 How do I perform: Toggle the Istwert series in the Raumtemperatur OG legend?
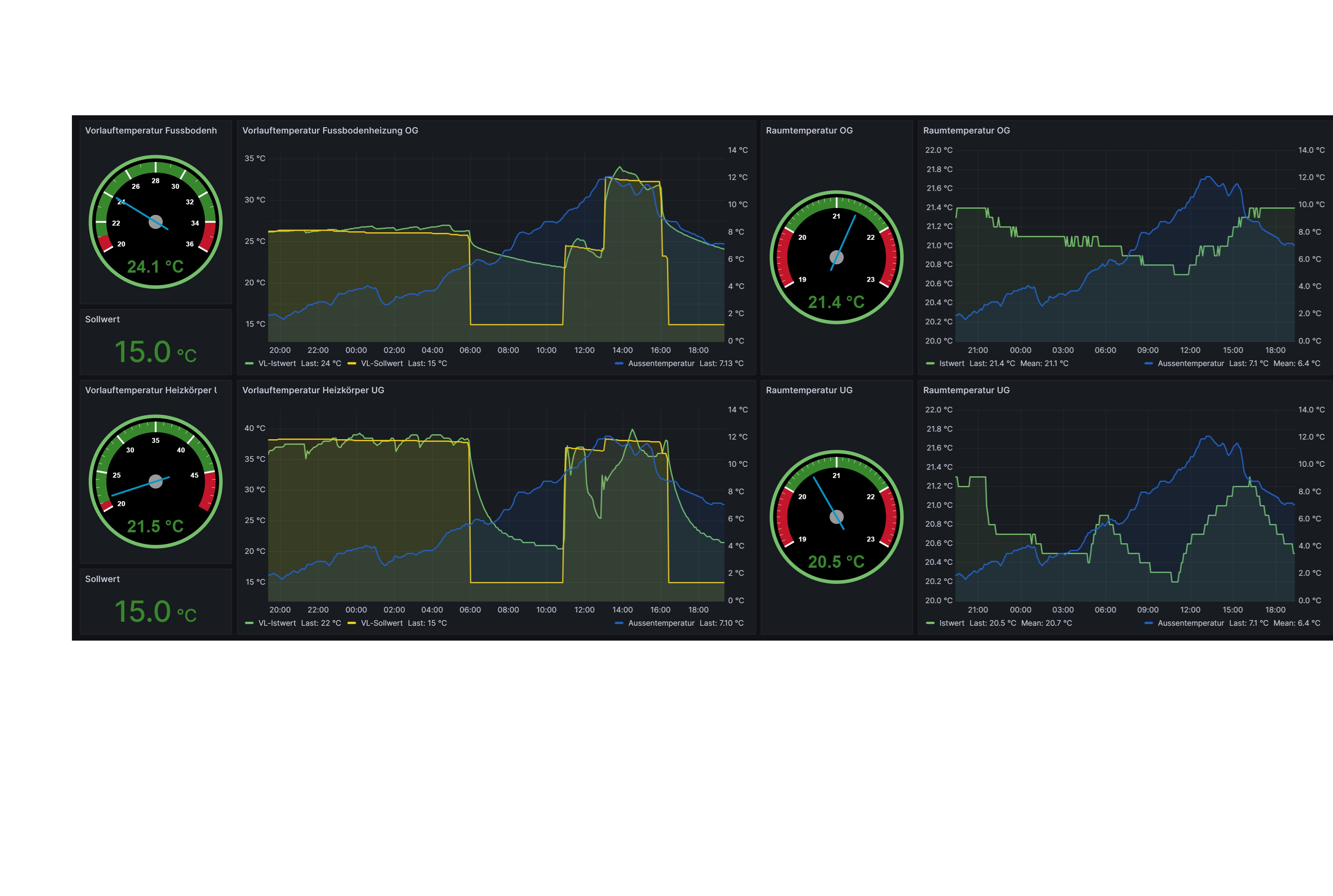[951, 363]
